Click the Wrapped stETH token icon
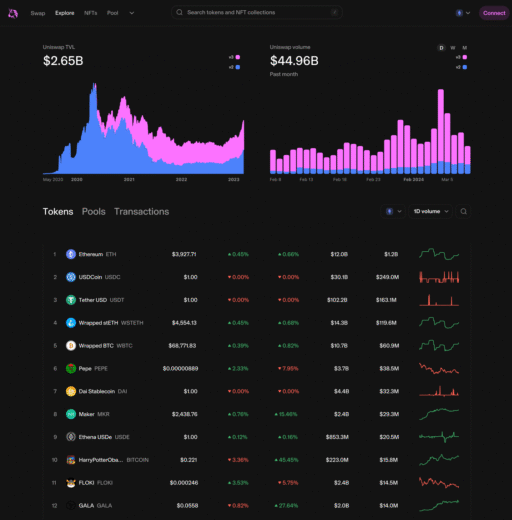Image resolution: width=512 pixels, height=520 pixels. point(71,323)
